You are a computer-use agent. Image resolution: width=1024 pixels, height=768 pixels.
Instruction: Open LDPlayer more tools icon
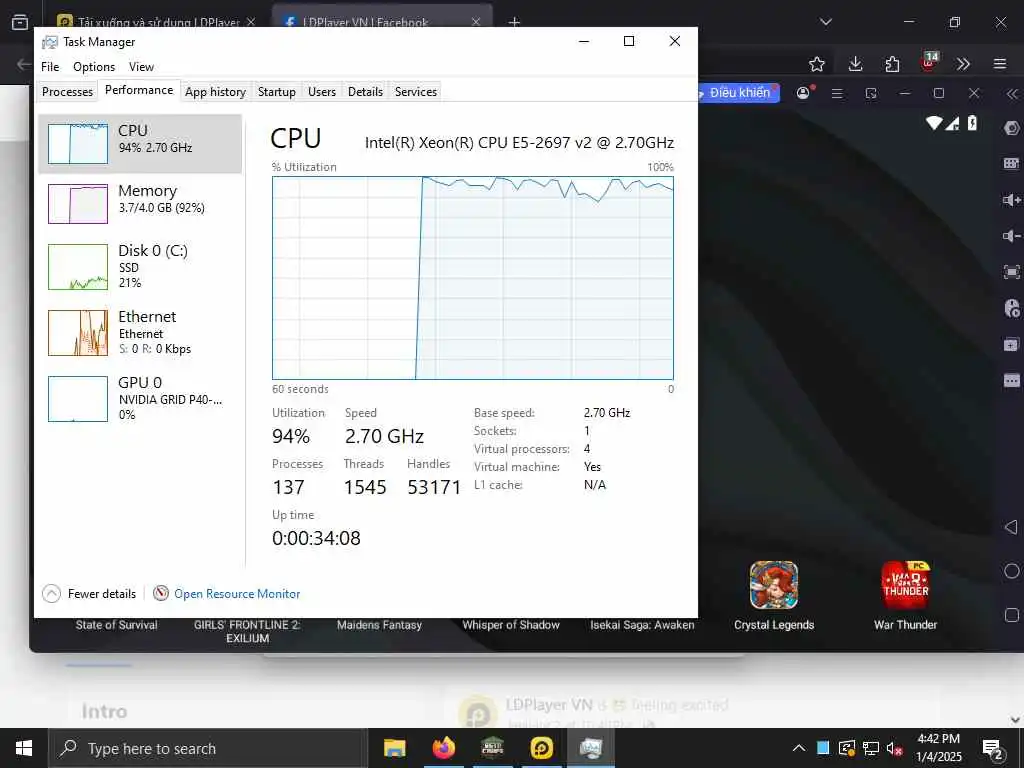1012,380
